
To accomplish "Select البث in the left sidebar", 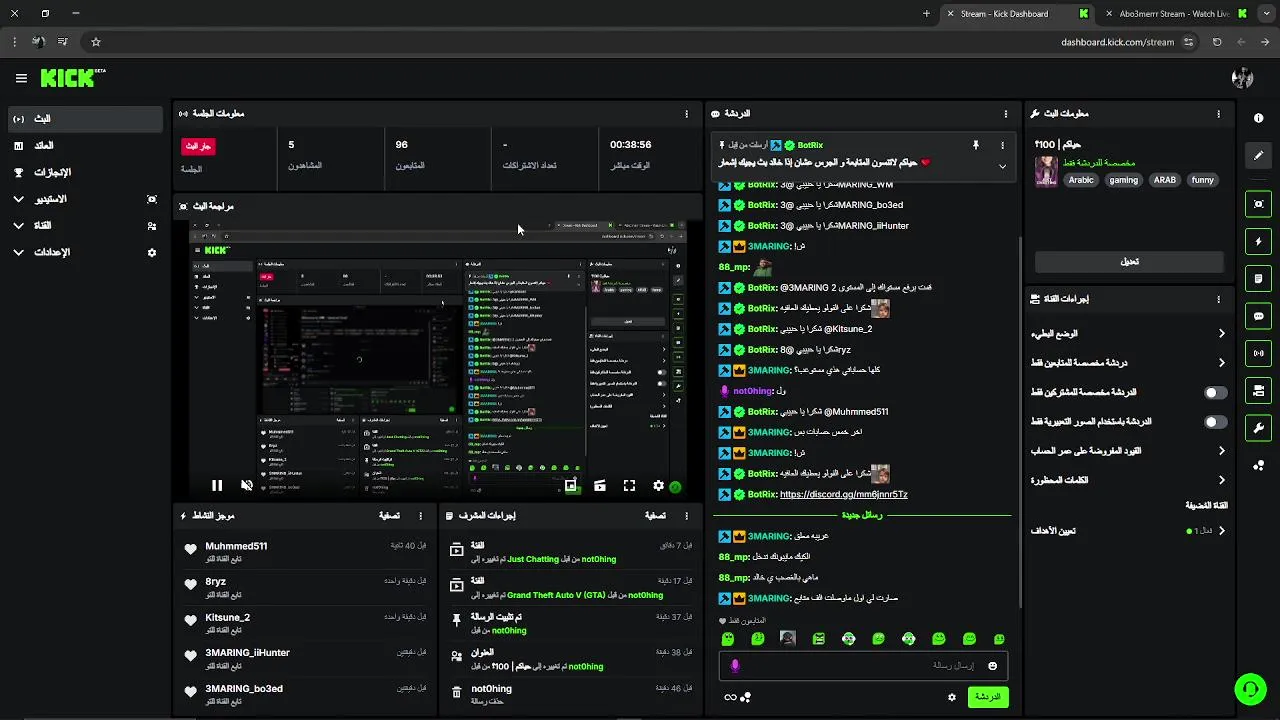I will pyautogui.click(x=83, y=119).
